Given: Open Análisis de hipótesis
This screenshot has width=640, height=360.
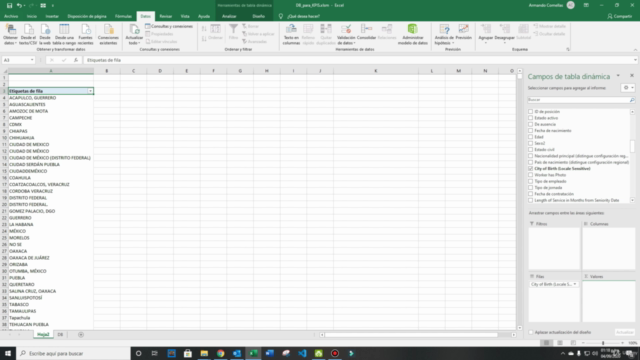Looking at the screenshot, I should (x=444, y=34).
